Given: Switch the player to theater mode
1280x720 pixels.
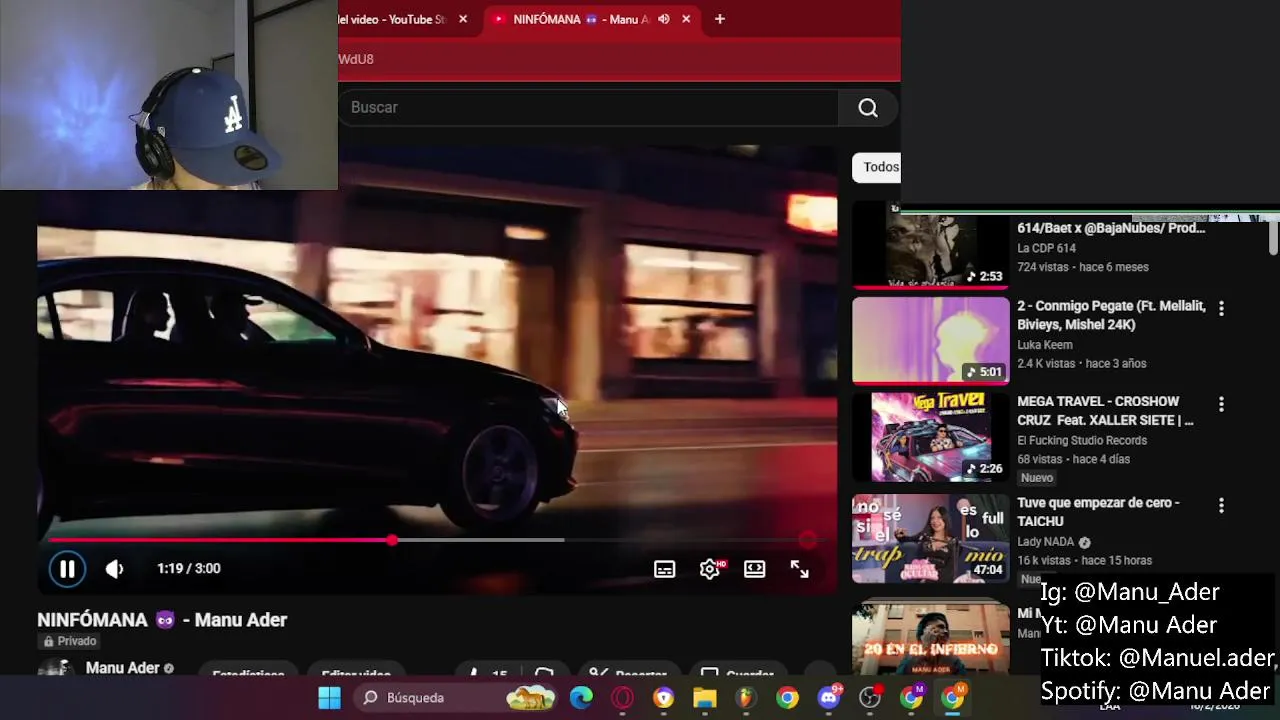Looking at the screenshot, I should coord(755,569).
